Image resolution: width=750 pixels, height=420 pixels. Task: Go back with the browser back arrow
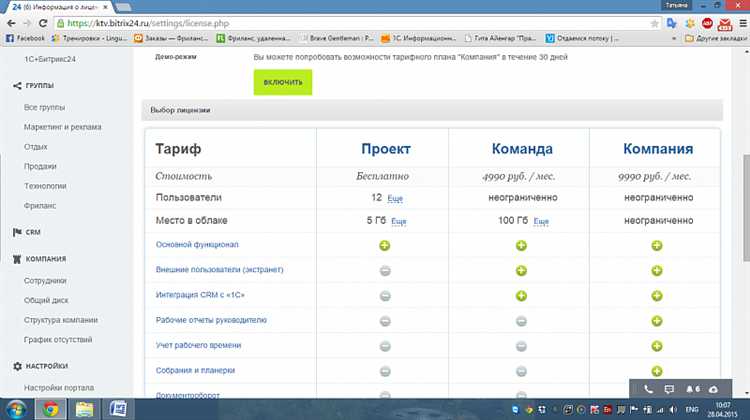click(x=11, y=23)
